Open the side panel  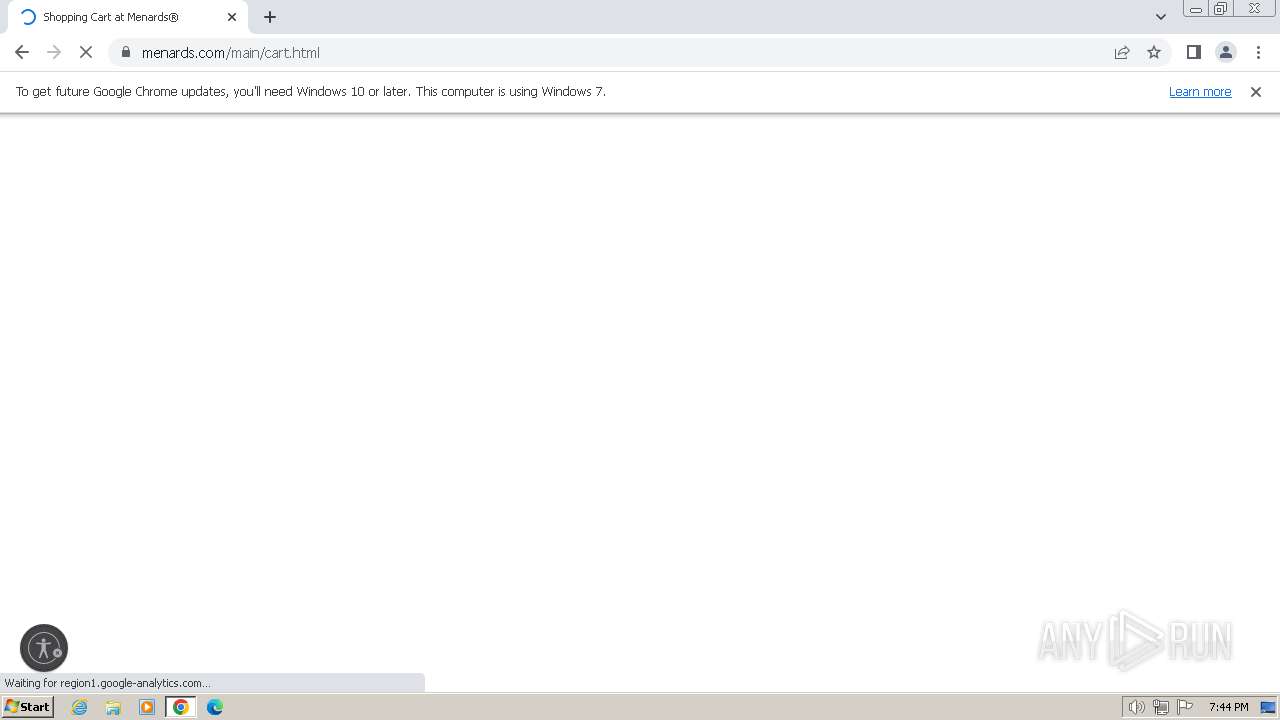coord(1193,52)
